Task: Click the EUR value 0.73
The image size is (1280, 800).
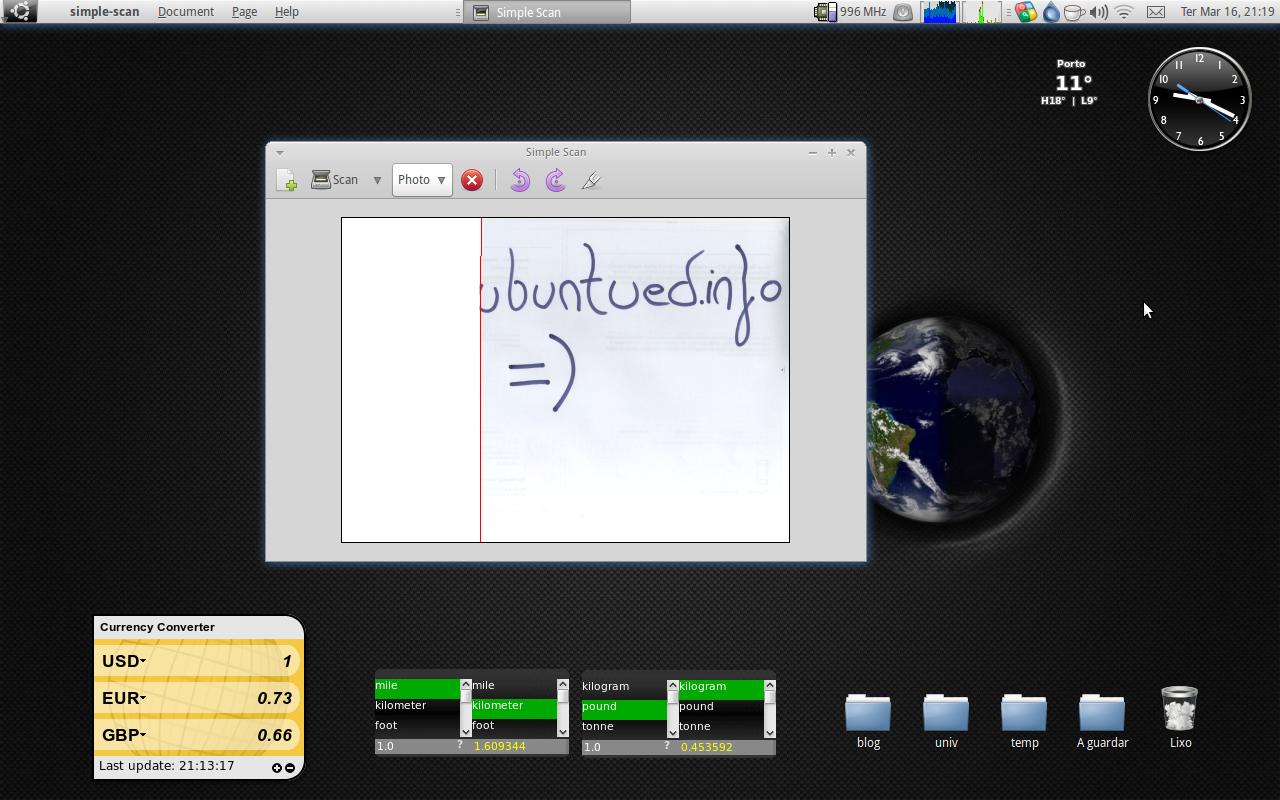Action: click(x=275, y=698)
